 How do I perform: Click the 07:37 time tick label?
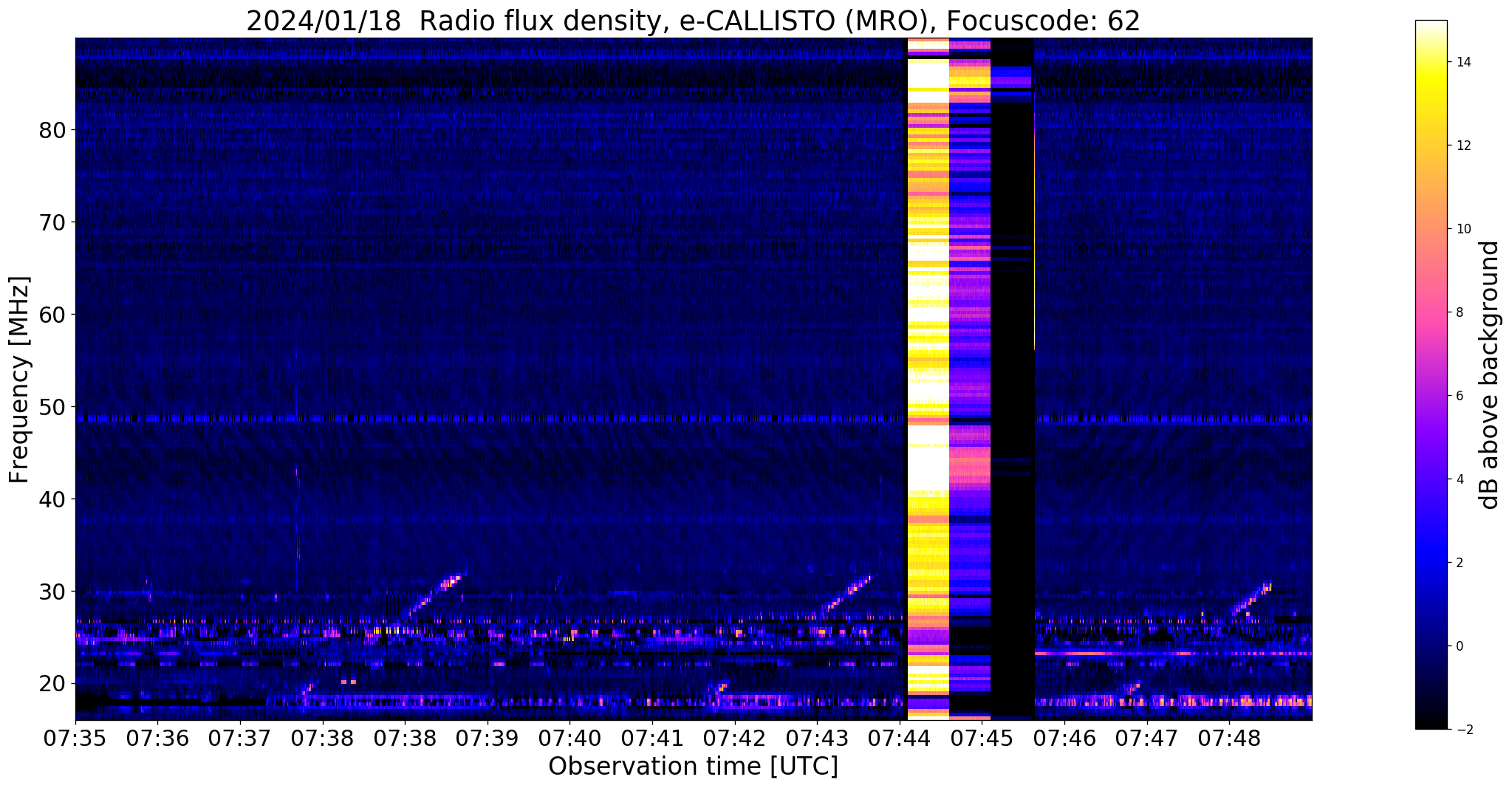click(x=240, y=738)
